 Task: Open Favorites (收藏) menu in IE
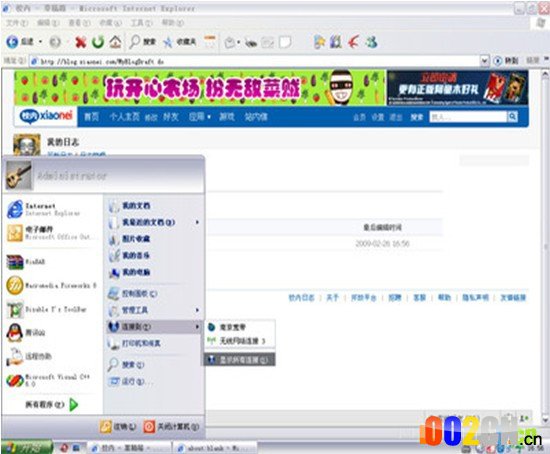[110, 23]
